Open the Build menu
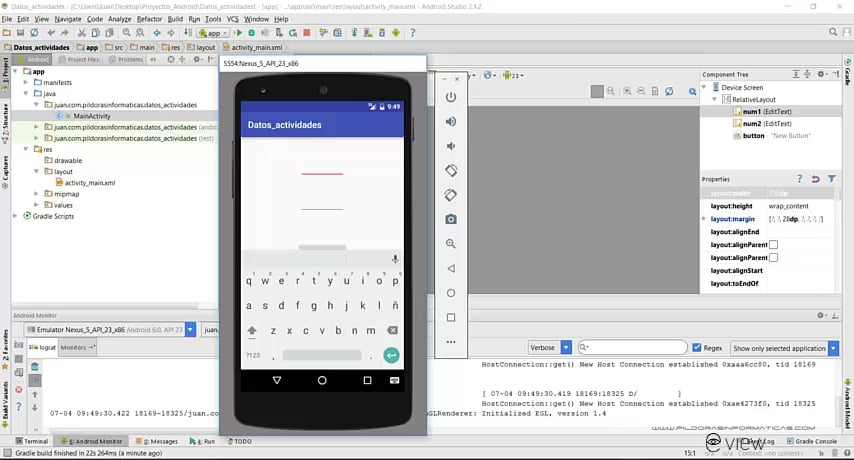This screenshot has width=854, height=460. (175, 19)
